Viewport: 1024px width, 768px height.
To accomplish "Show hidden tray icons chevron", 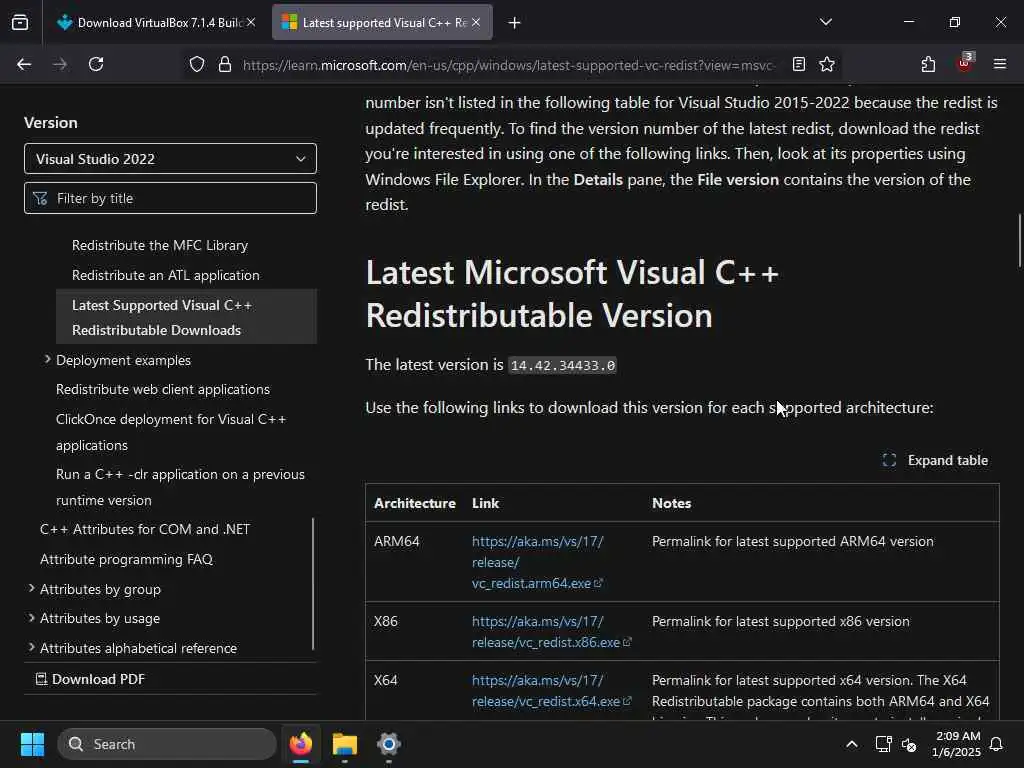I will [x=852, y=744].
